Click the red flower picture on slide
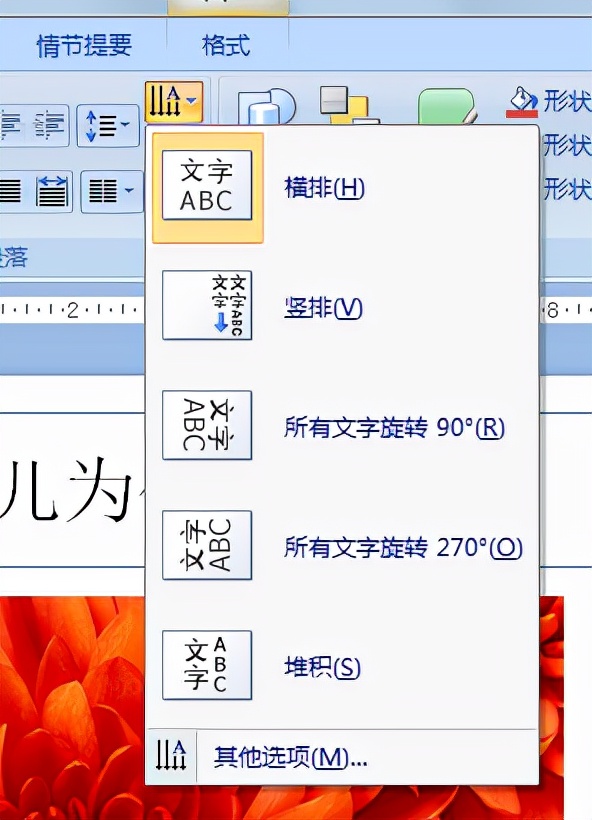 click(72, 706)
